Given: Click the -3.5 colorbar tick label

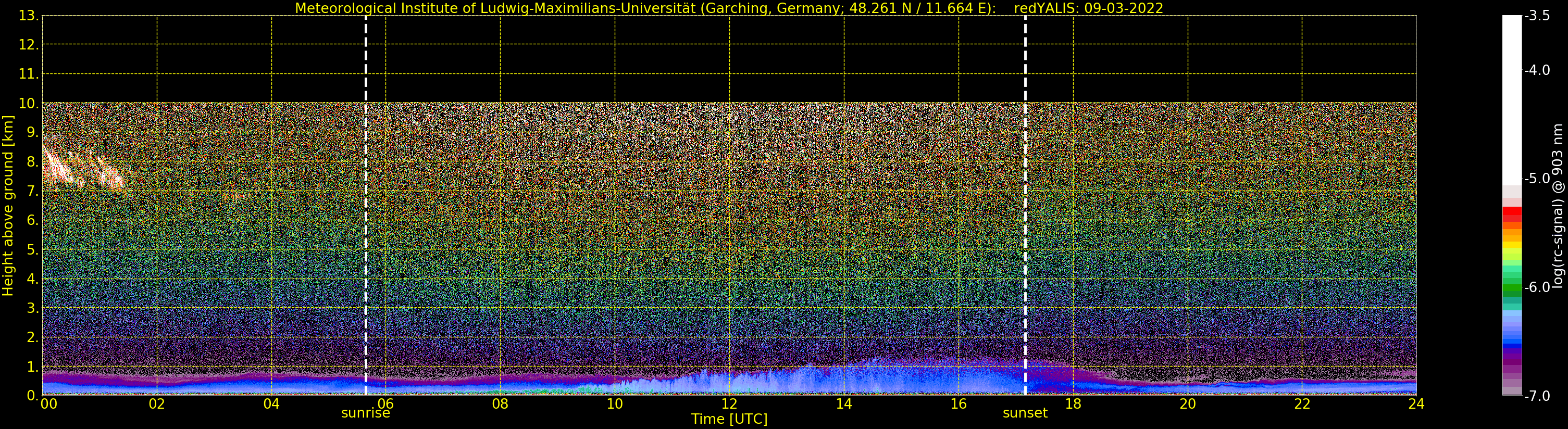Looking at the screenshot, I should (1537, 16).
